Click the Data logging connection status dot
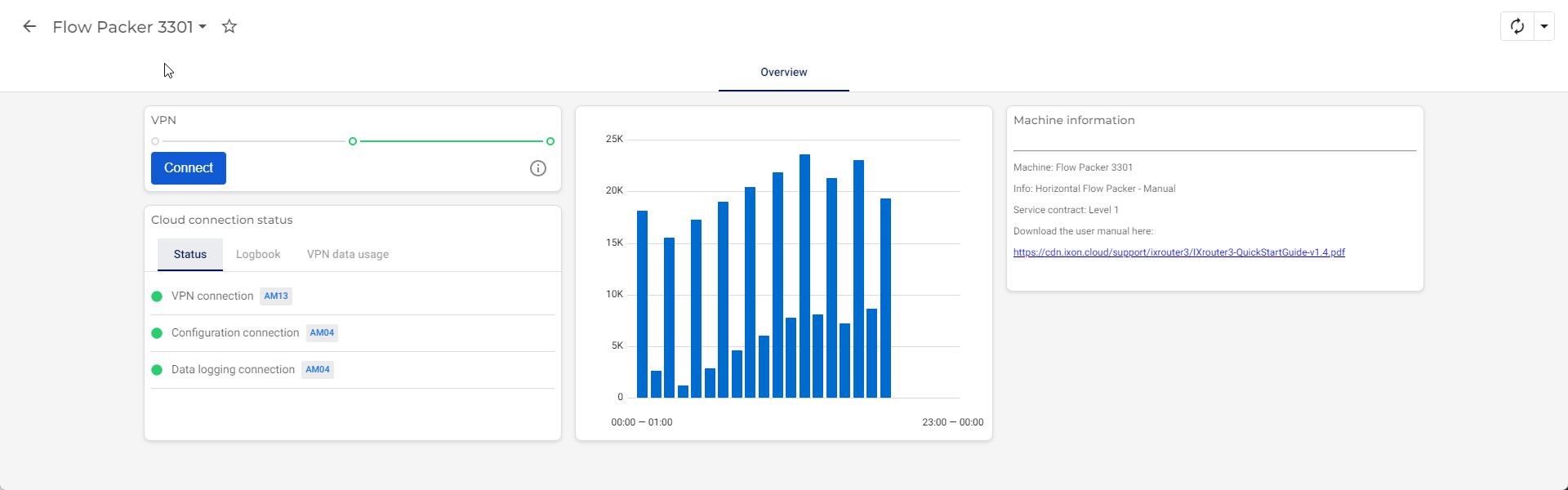This screenshot has width=1568, height=490. click(157, 370)
